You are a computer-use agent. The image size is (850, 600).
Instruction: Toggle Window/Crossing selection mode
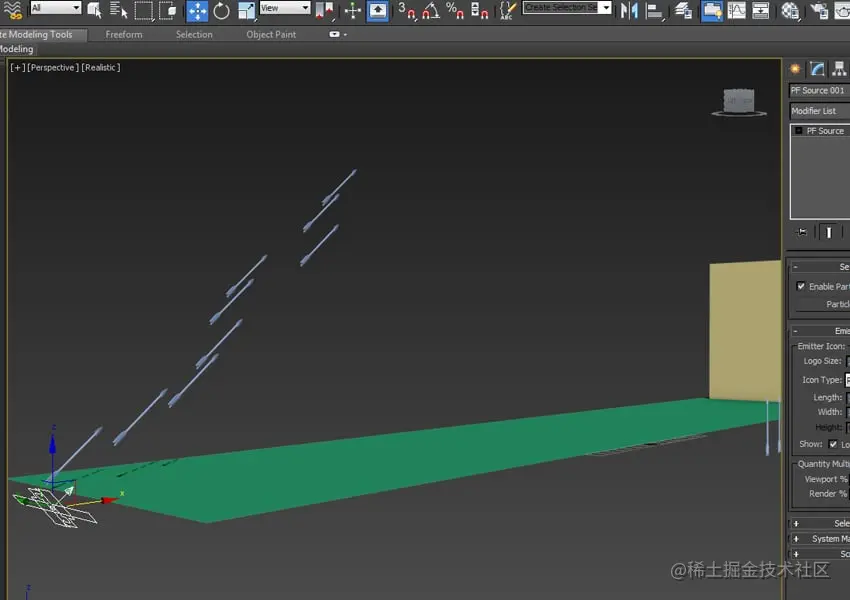(168, 10)
